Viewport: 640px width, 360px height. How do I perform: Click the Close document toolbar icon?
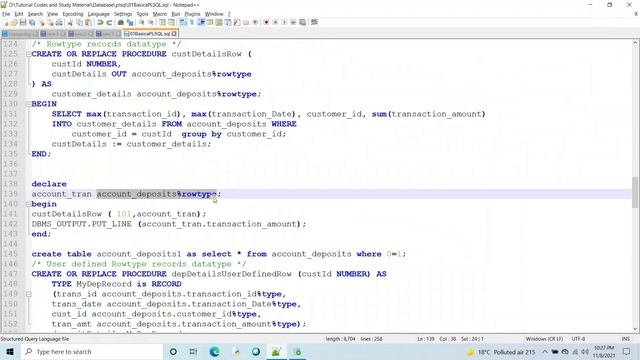coord(41,22)
